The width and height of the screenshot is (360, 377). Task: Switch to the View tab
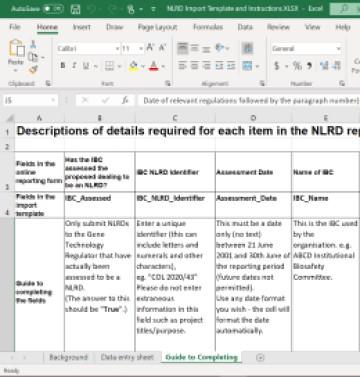coord(312,27)
